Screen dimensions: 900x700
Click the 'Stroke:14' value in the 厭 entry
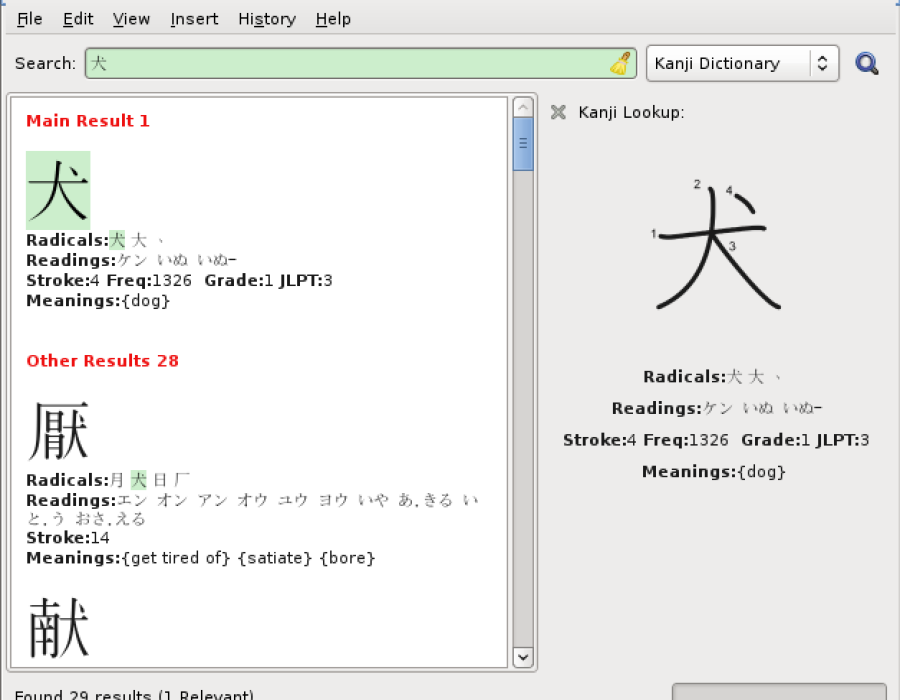point(68,538)
